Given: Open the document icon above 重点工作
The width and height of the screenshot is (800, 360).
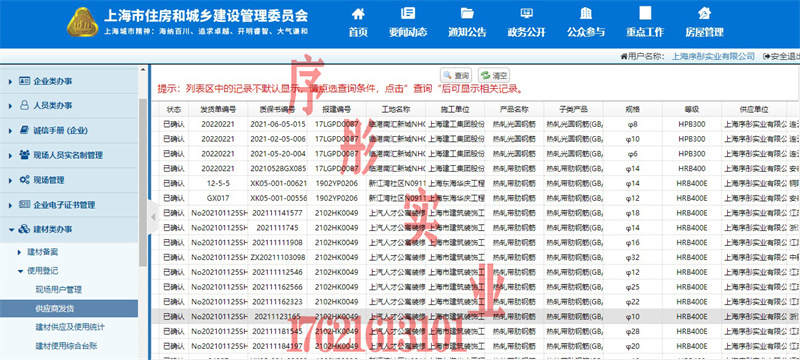Looking at the screenshot, I should click(x=645, y=13).
